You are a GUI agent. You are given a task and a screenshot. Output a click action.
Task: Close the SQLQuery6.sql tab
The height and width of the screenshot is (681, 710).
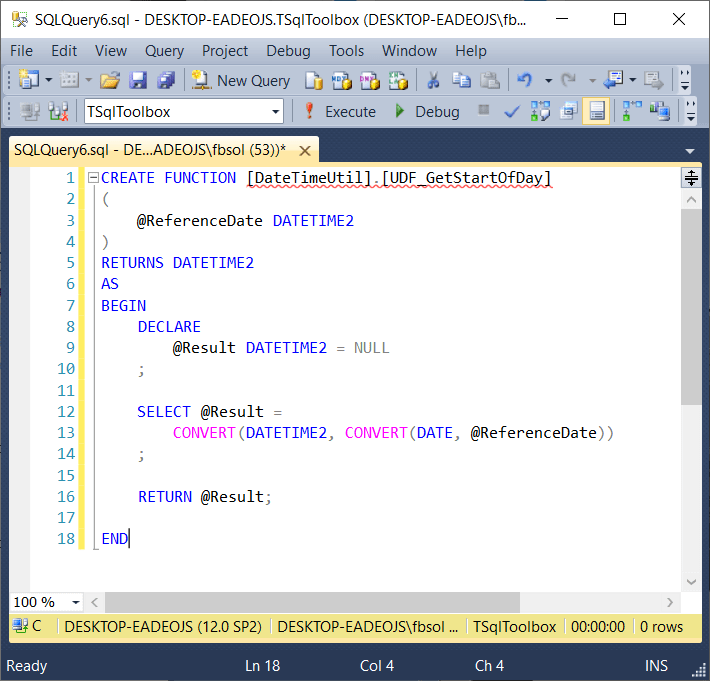point(305,151)
